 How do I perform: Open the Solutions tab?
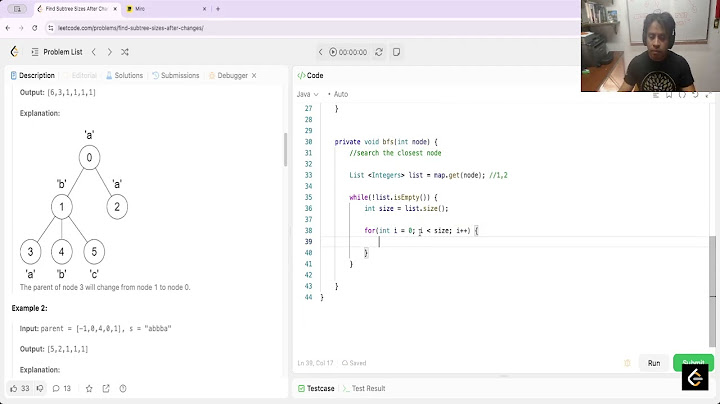[x=124, y=75]
